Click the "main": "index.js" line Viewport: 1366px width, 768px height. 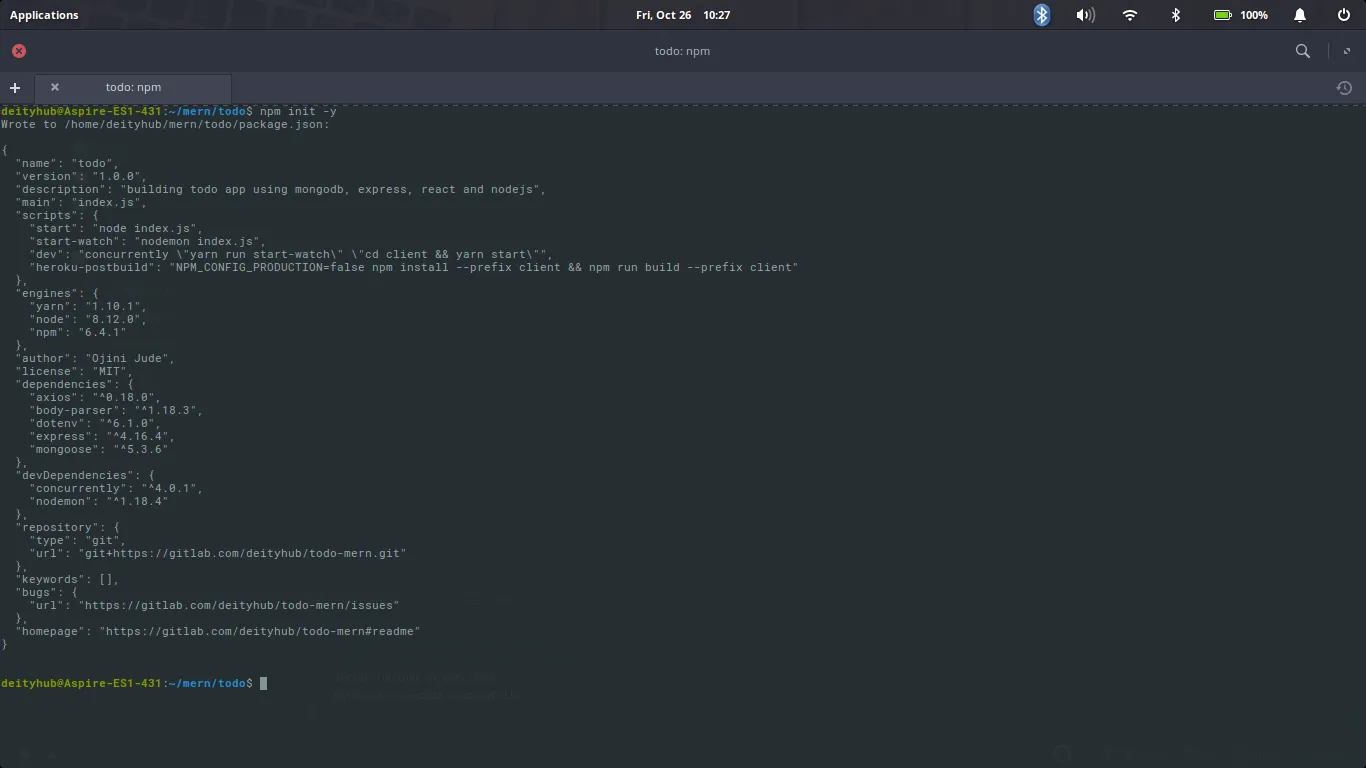[81, 202]
